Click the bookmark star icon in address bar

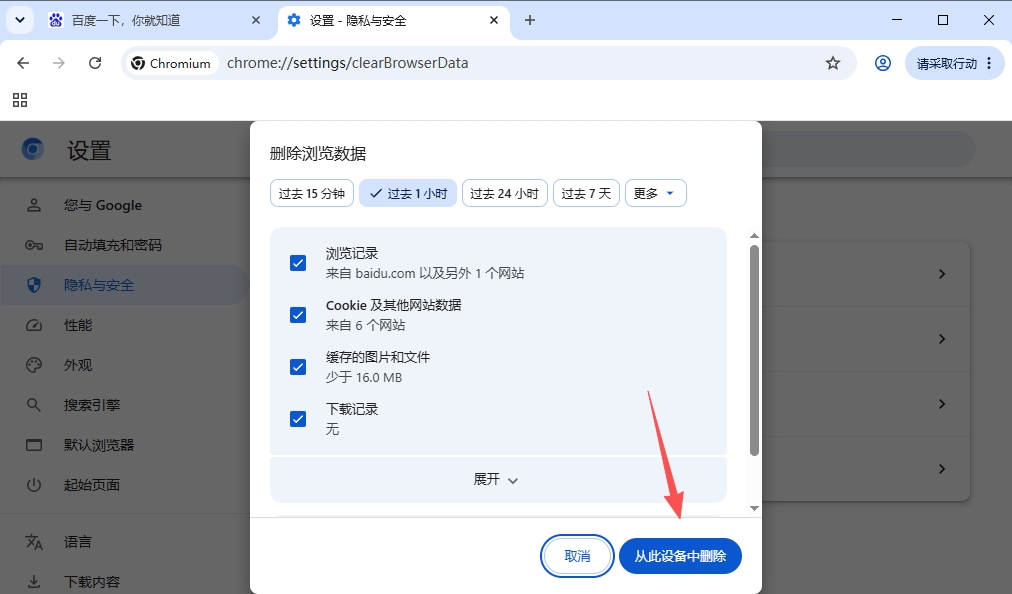833,63
